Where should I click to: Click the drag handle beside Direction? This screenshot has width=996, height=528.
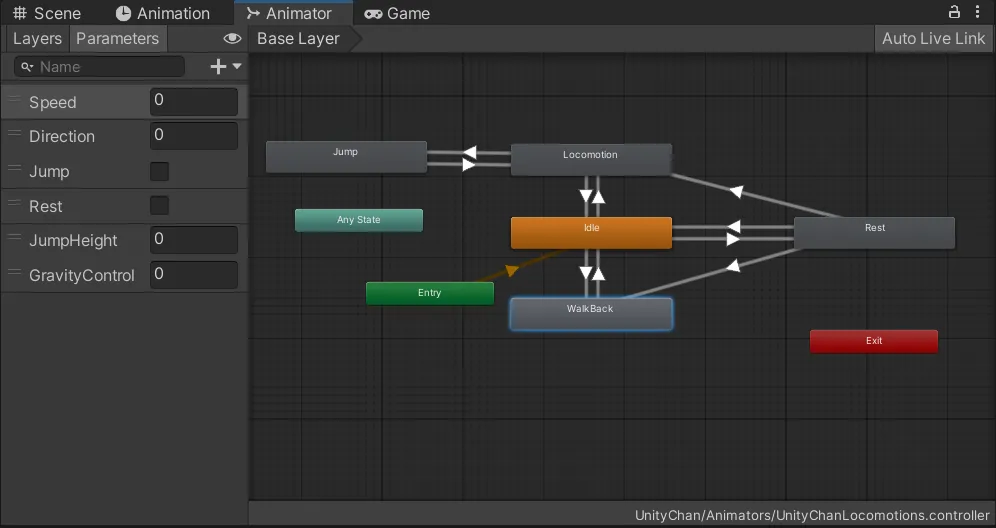tap(14, 133)
